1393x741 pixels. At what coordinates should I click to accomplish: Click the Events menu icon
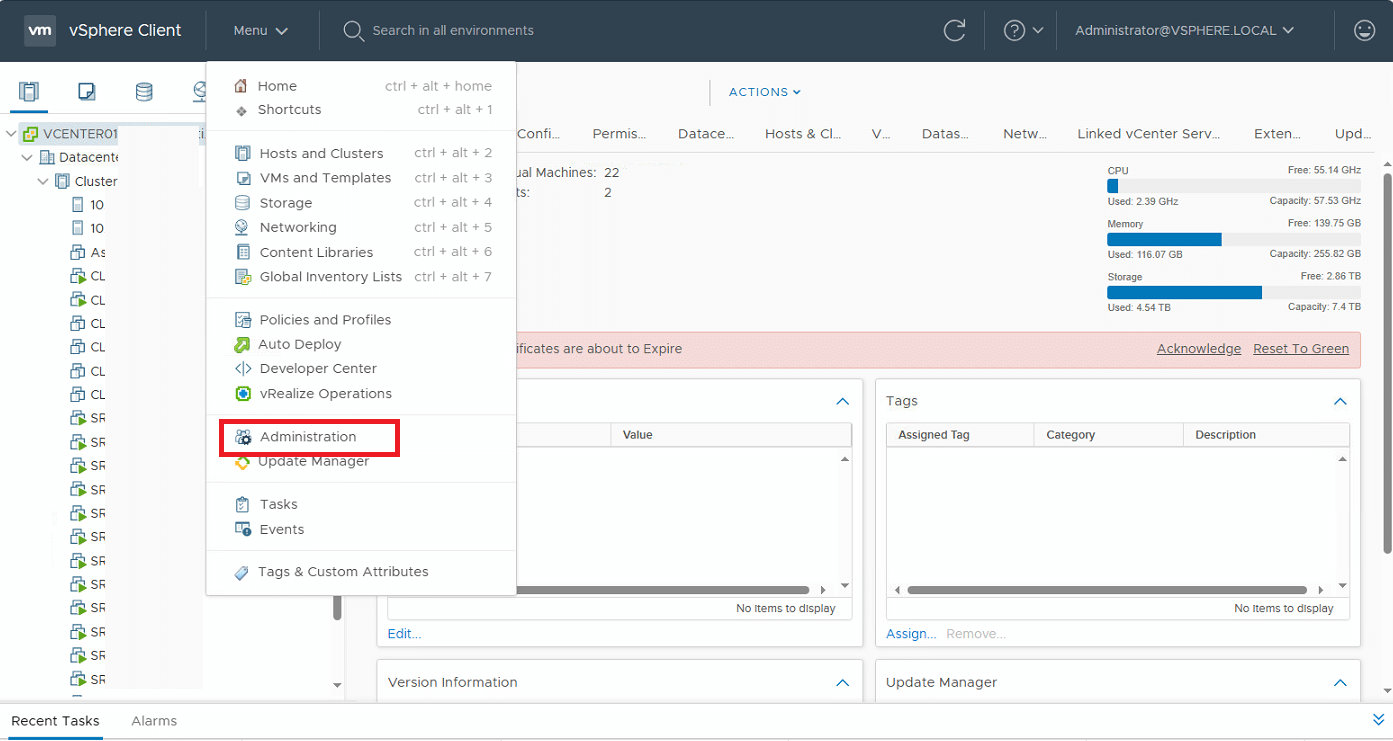point(242,529)
